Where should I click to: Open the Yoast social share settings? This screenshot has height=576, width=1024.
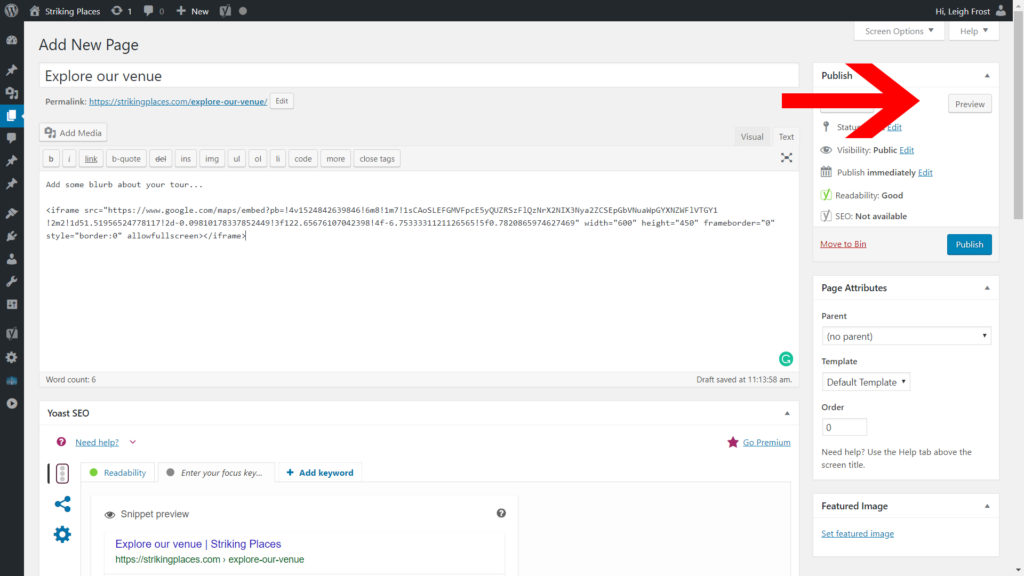(62, 504)
